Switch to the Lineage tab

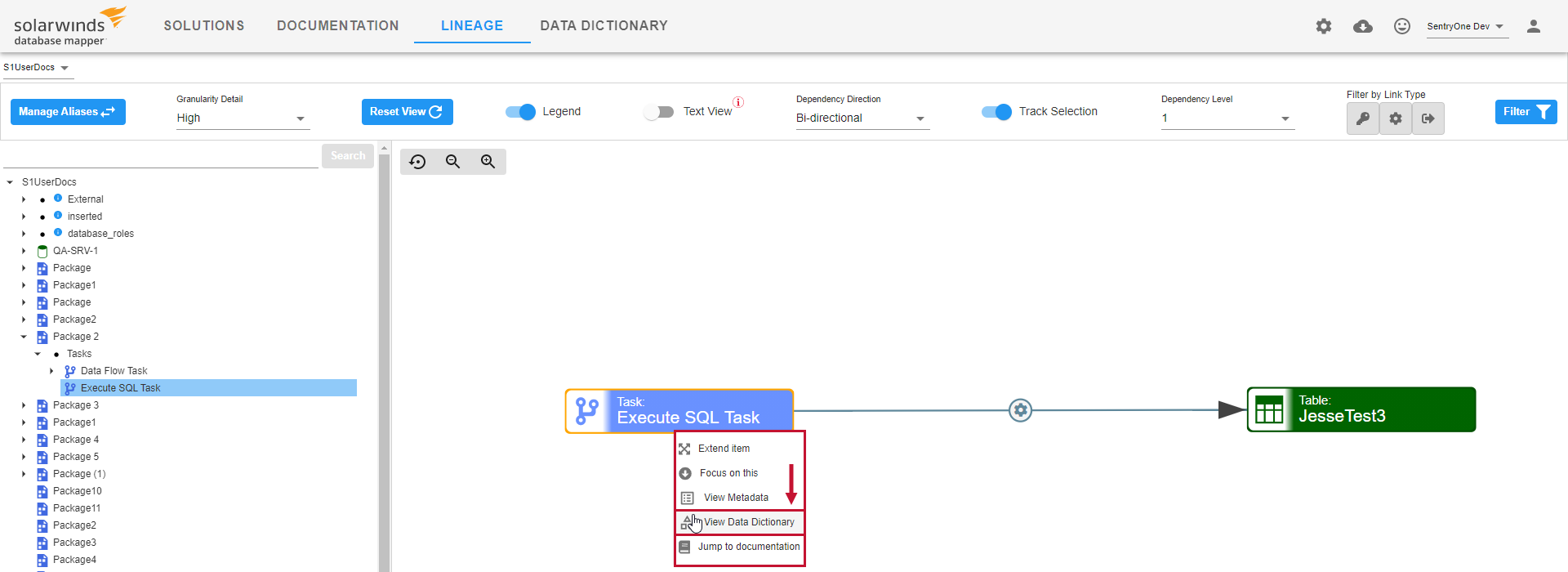pyautogui.click(x=472, y=25)
